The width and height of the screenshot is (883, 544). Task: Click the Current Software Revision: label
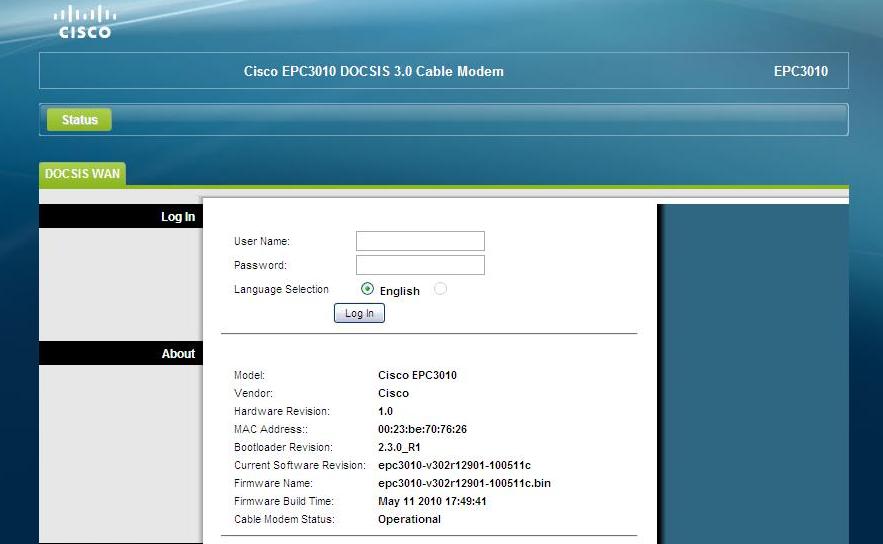pyautogui.click(x=300, y=465)
